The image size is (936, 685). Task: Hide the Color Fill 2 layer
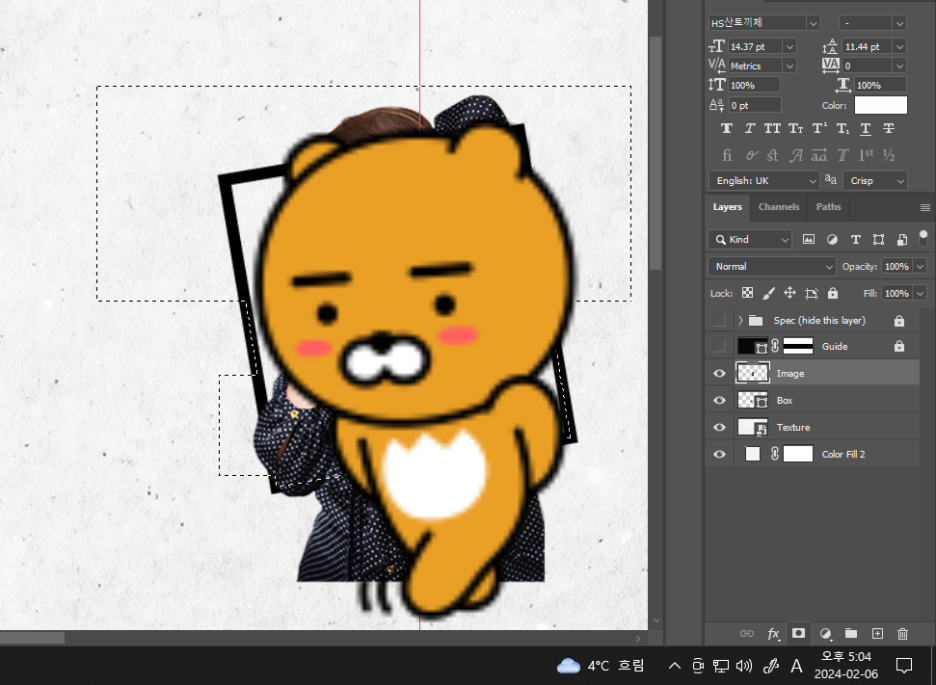click(x=719, y=454)
